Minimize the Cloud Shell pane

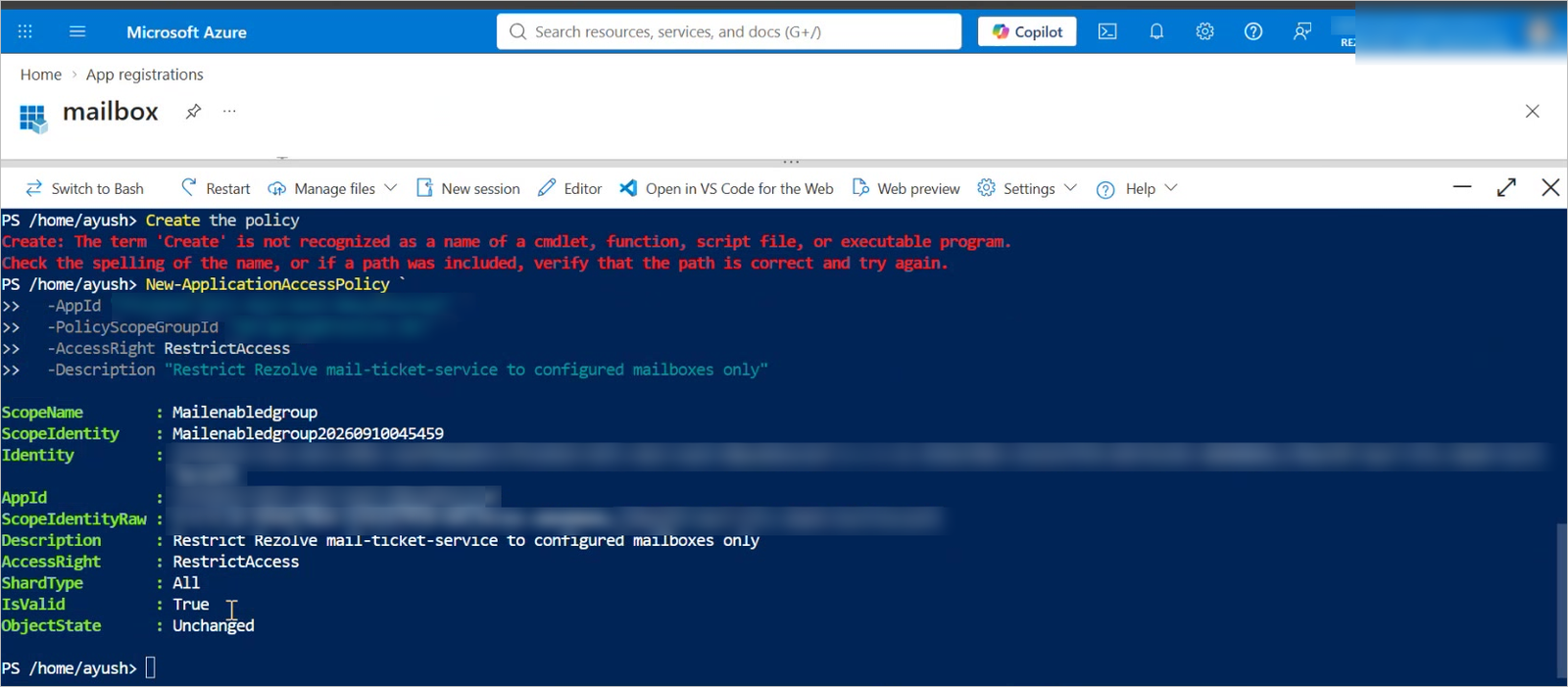pos(1462,187)
